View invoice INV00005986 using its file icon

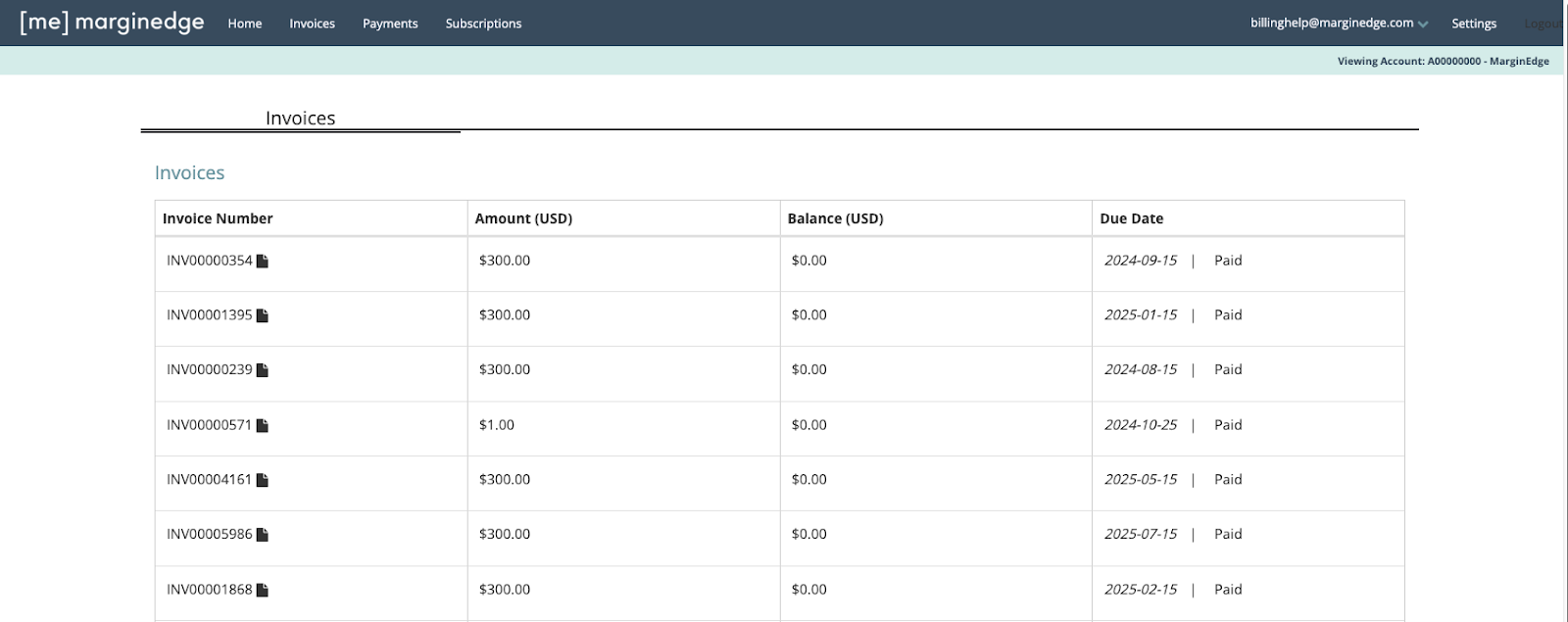click(262, 535)
